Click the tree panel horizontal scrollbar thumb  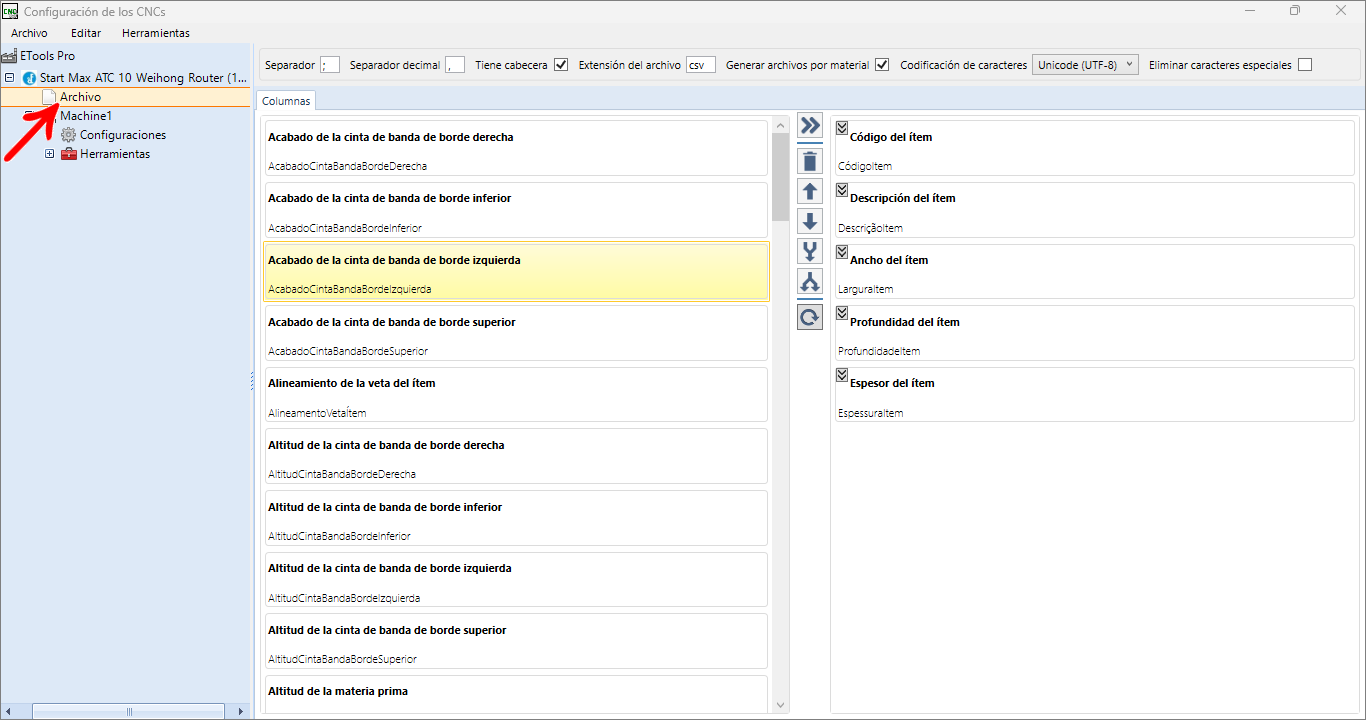[128, 711]
